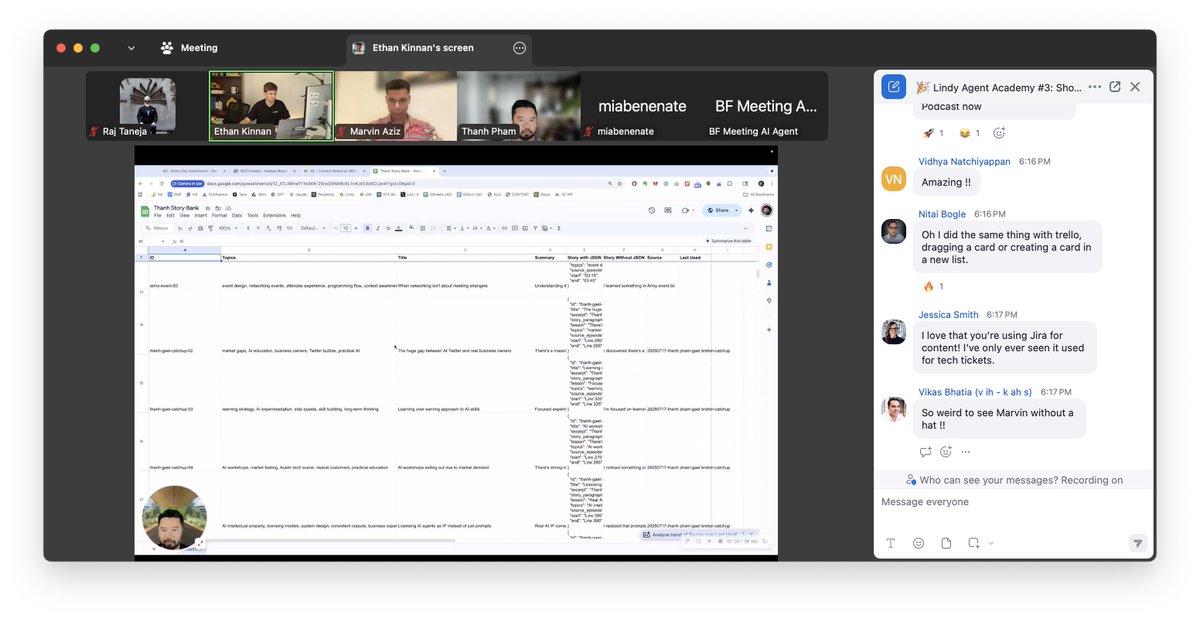Open zoom level 100% dropdown in Sheets
Image resolution: width=1200 pixels, height=619 pixels.
click(x=227, y=228)
